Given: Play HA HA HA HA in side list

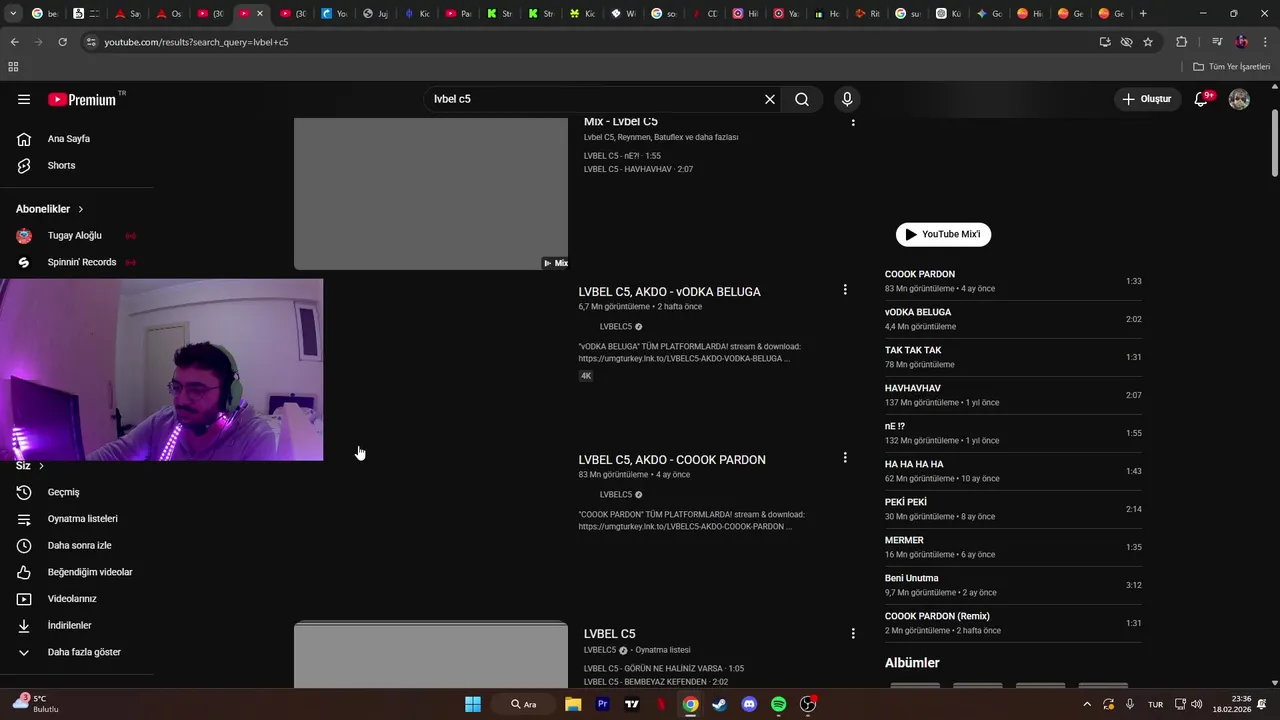Looking at the screenshot, I should (1013, 471).
